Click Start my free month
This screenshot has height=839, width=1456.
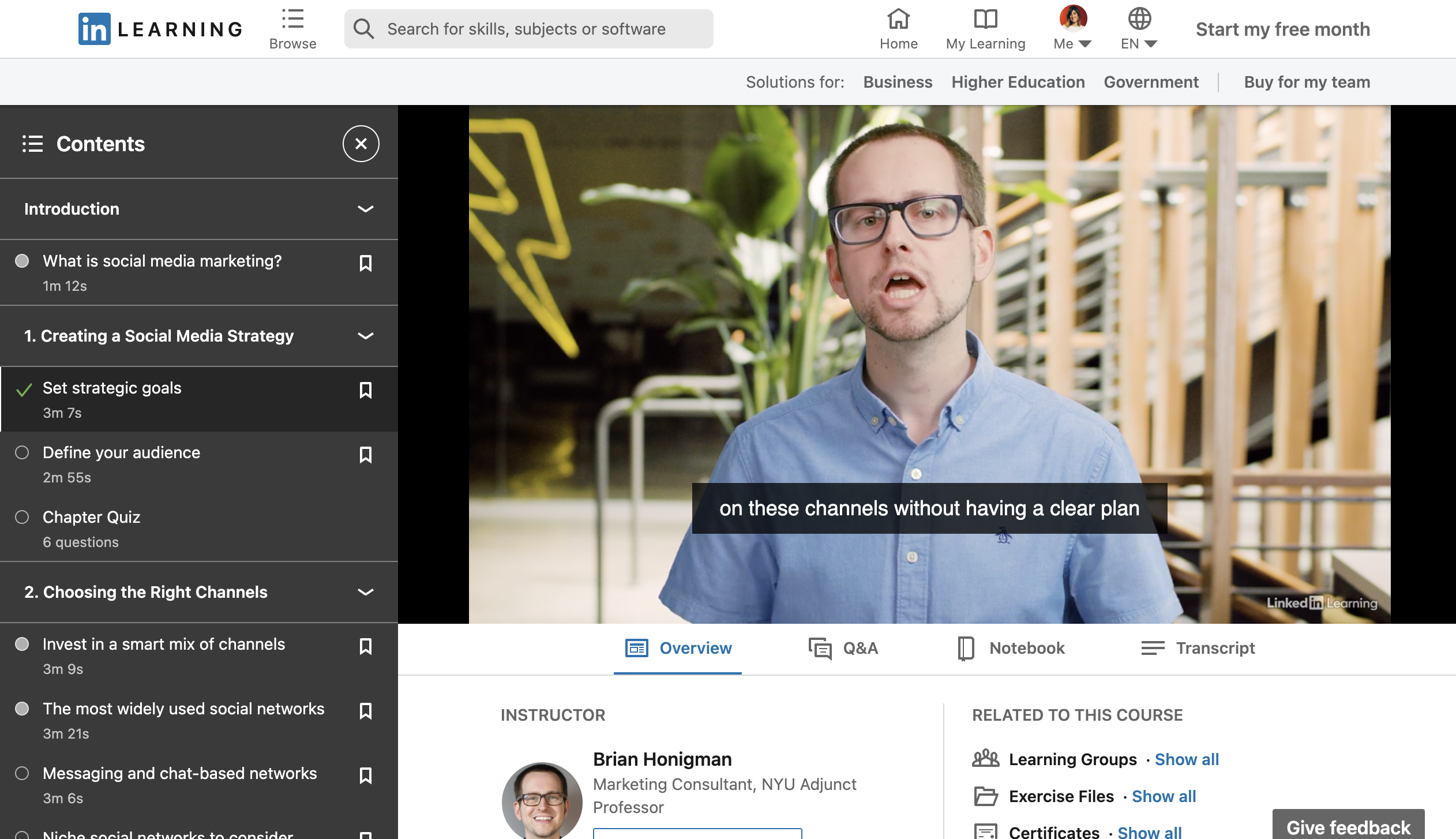tap(1282, 28)
